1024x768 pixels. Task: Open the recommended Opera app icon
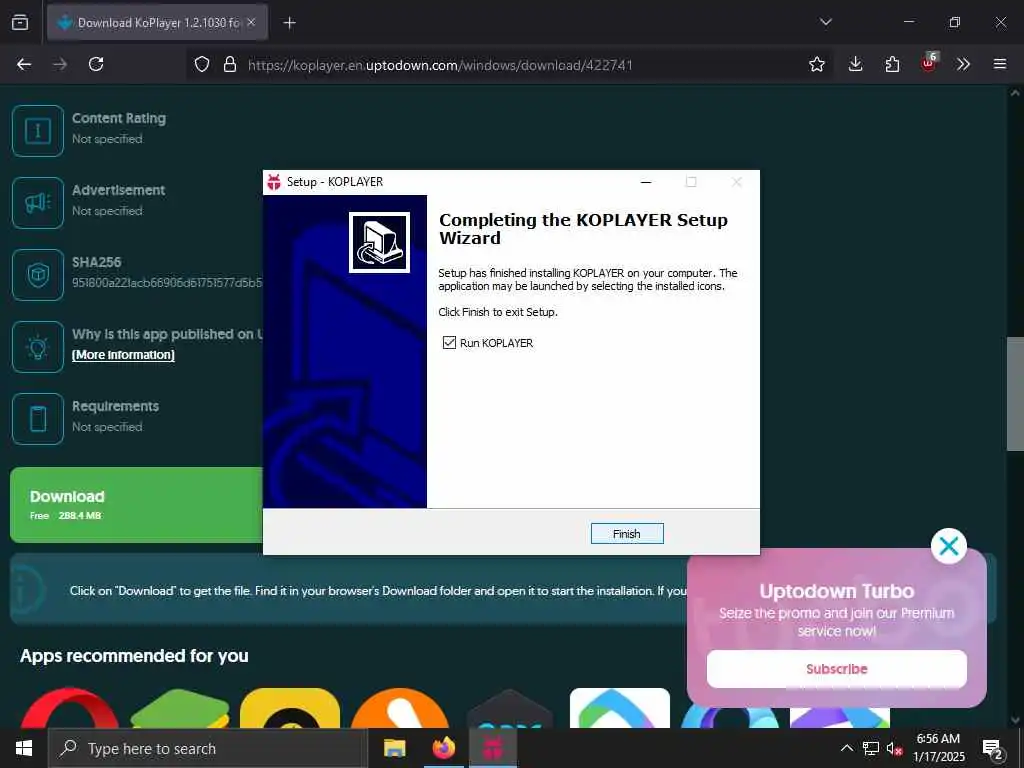pyautogui.click(x=70, y=708)
